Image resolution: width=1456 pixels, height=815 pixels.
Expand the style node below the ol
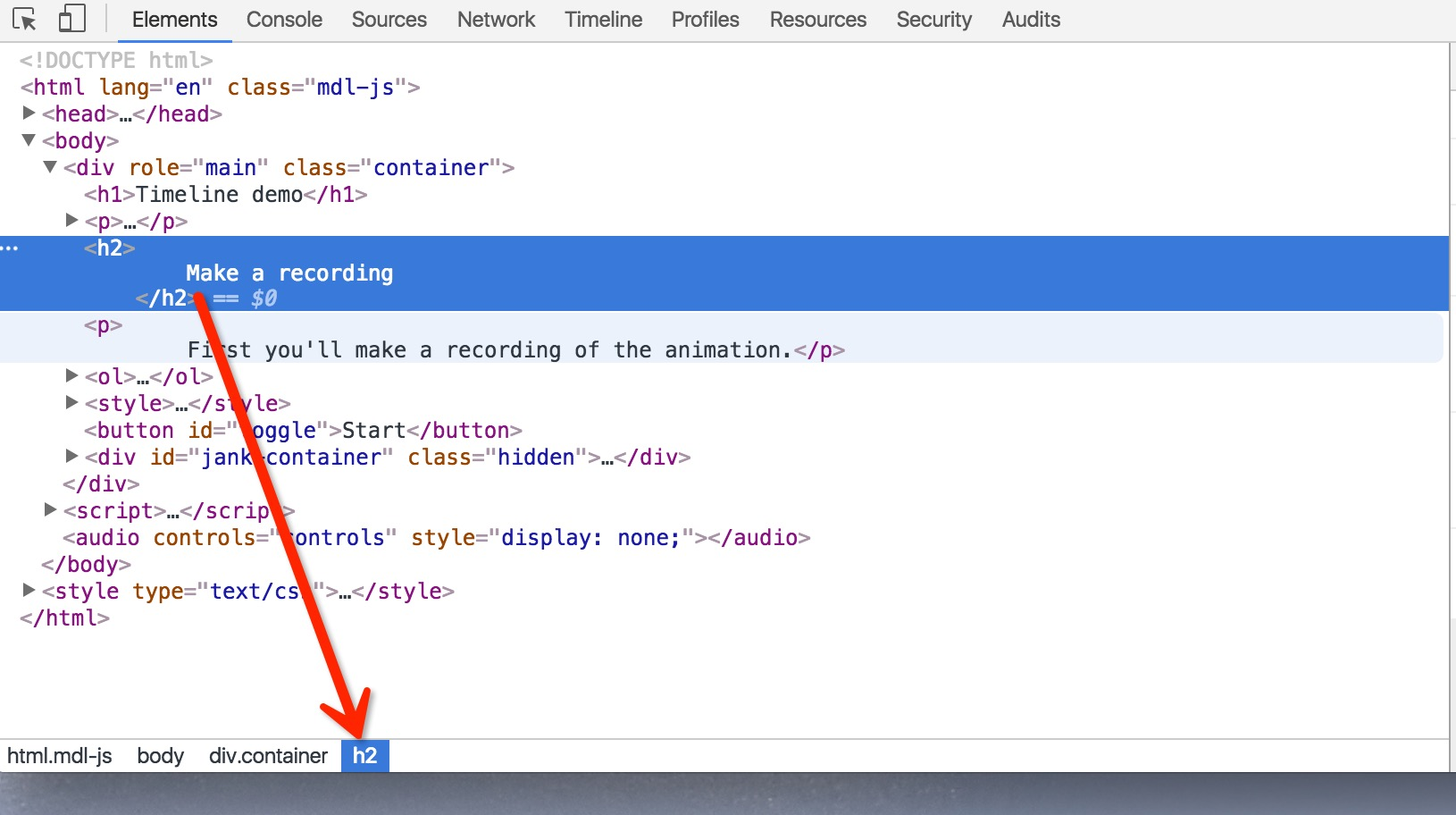[72, 403]
